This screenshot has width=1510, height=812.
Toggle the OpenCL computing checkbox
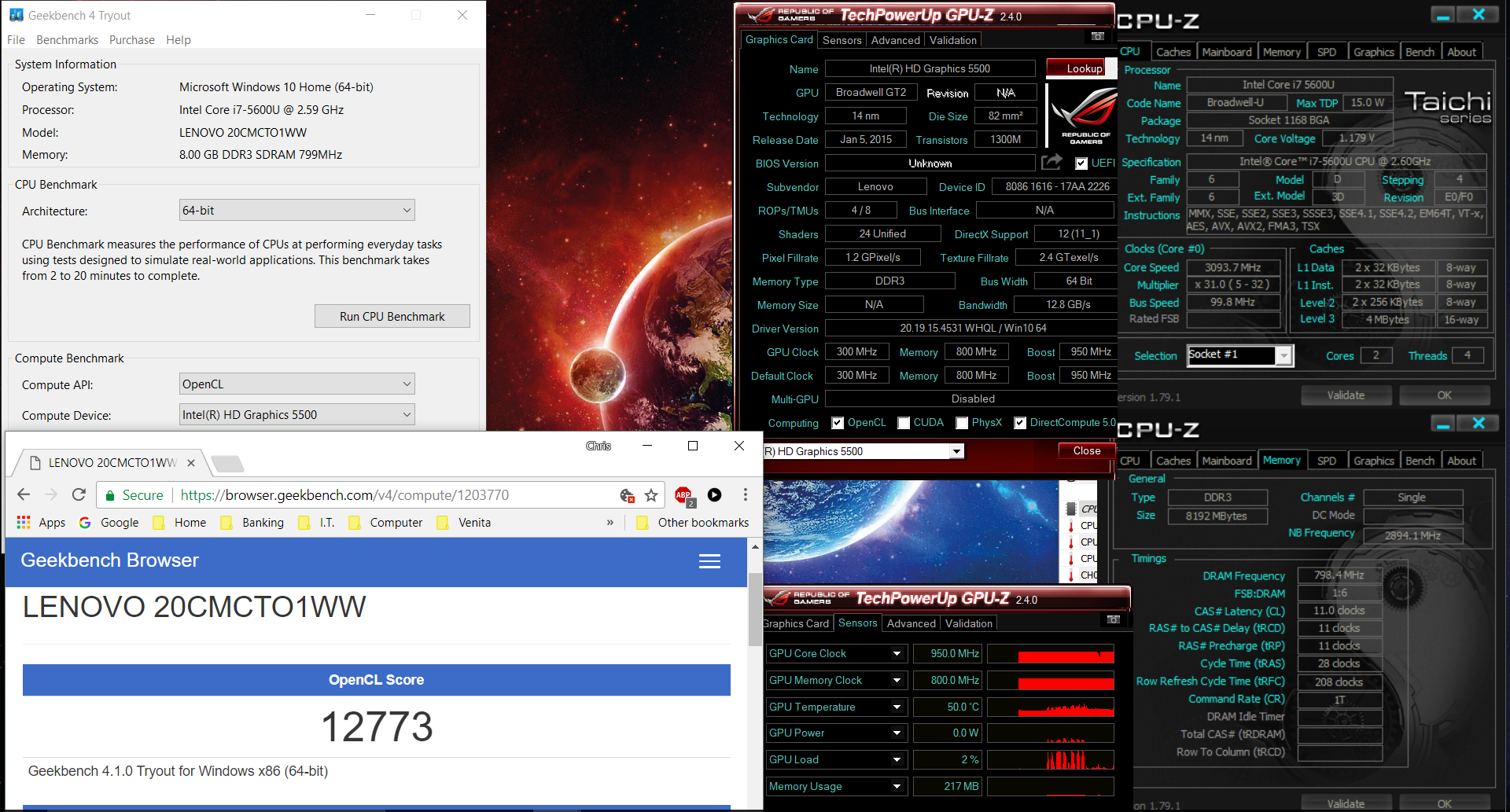point(838,423)
